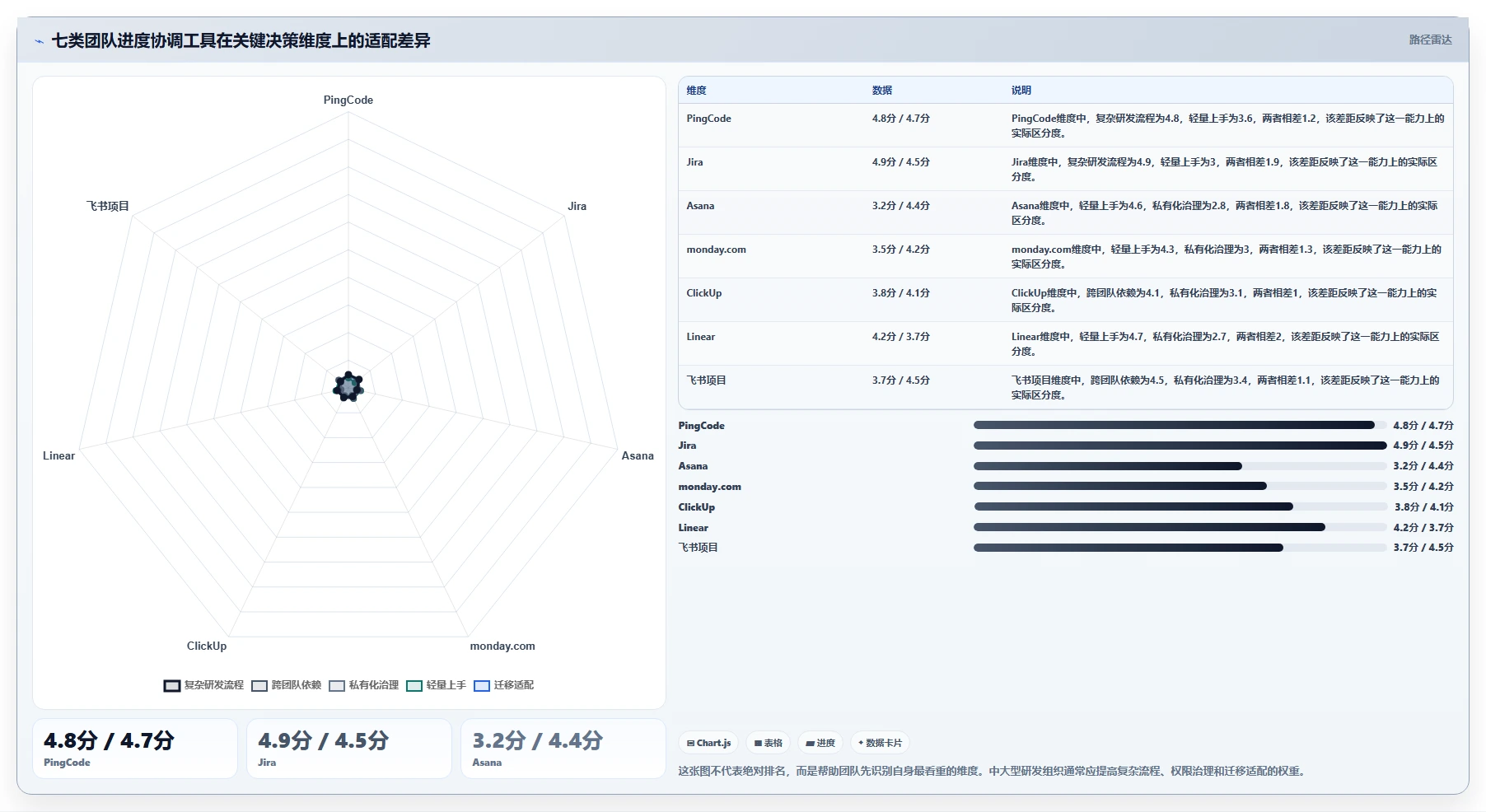Toggle the 迁移适配 legend series
Viewport: 1486px width, 812px height.
(504, 685)
